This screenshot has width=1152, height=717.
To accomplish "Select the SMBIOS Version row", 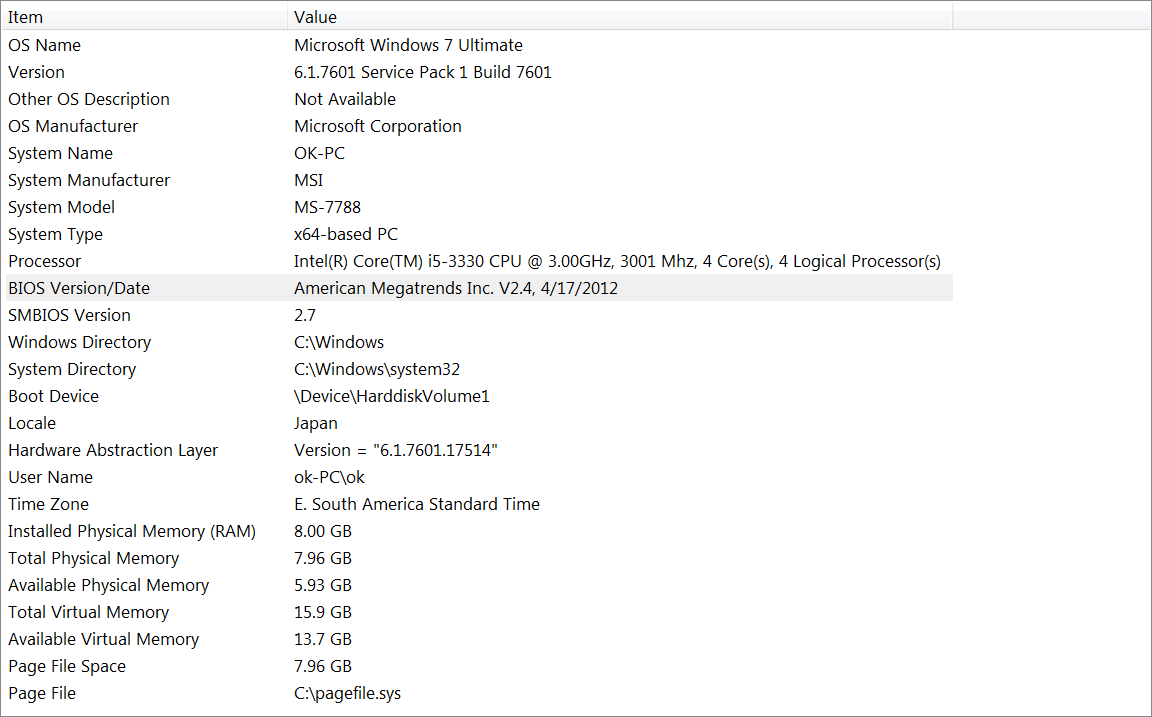I will pyautogui.click(x=479, y=315).
